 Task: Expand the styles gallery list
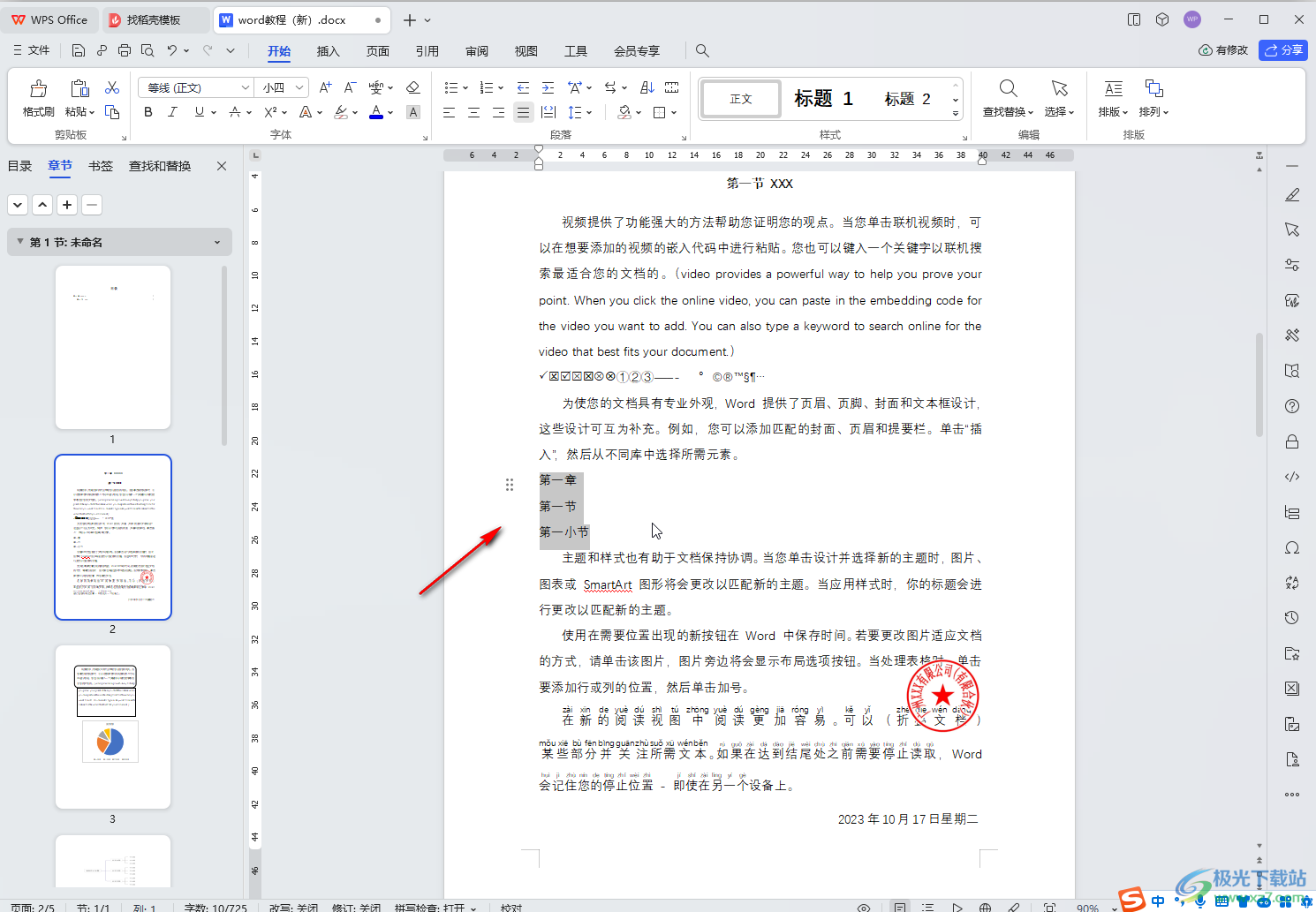[x=956, y=114]
